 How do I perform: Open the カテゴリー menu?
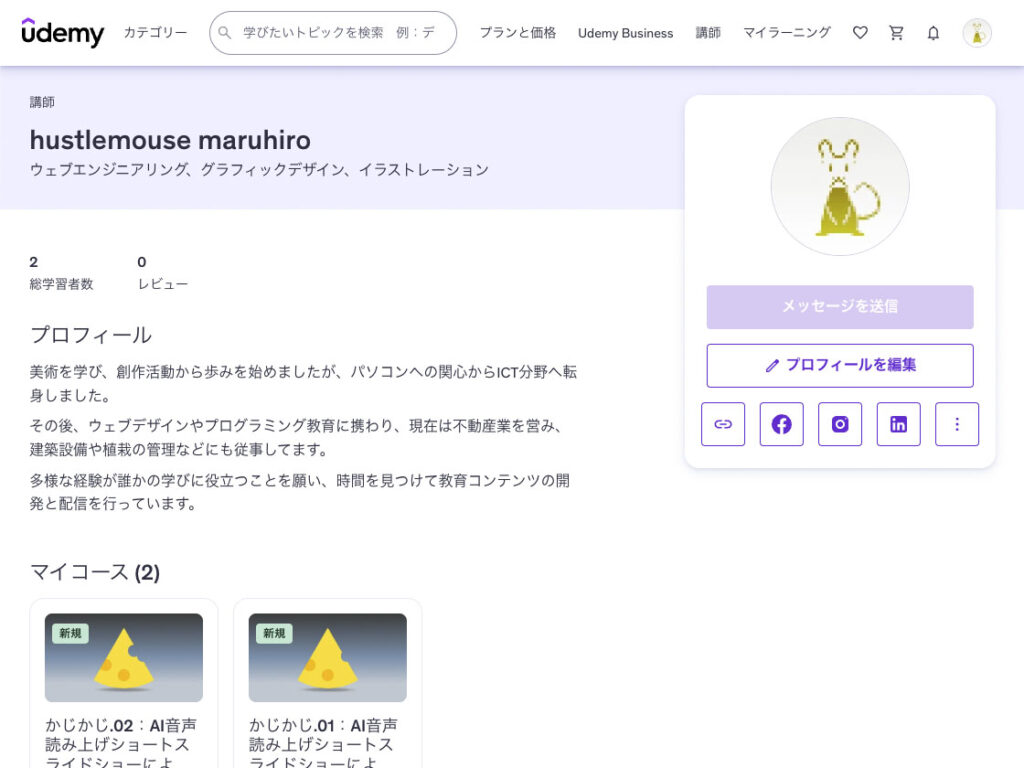point(155,33)
